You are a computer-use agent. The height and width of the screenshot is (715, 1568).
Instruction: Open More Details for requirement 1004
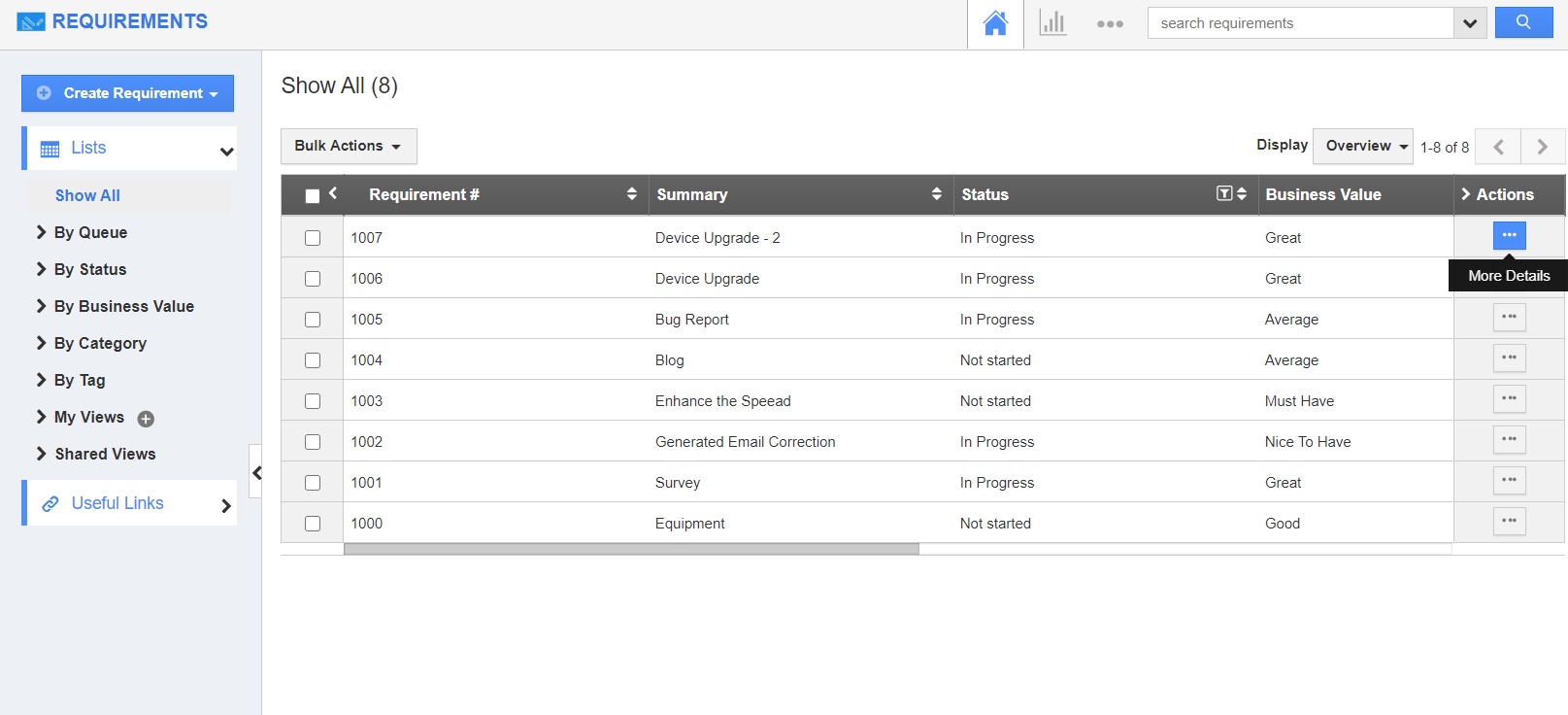click(1509, 357)
